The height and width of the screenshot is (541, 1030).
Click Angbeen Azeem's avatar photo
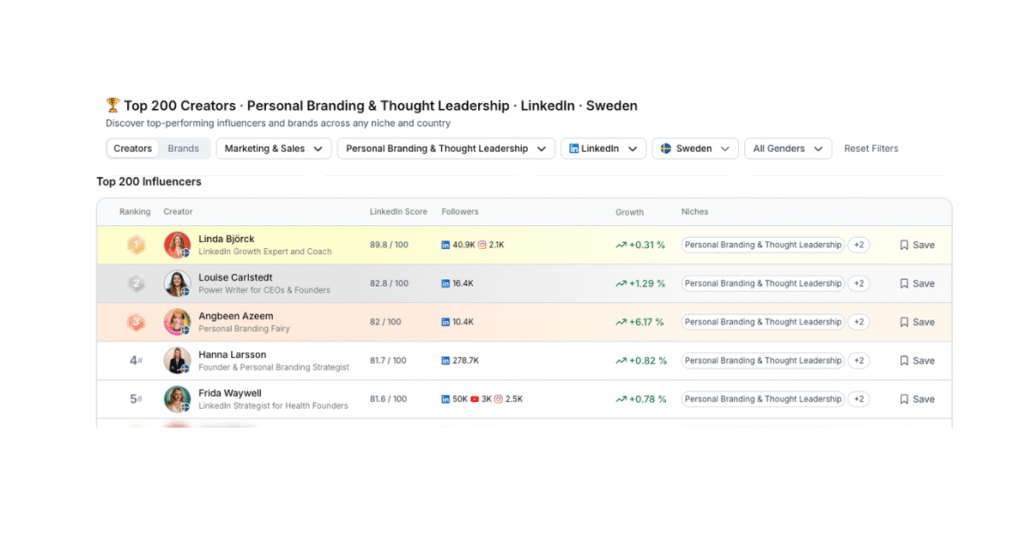177,322
